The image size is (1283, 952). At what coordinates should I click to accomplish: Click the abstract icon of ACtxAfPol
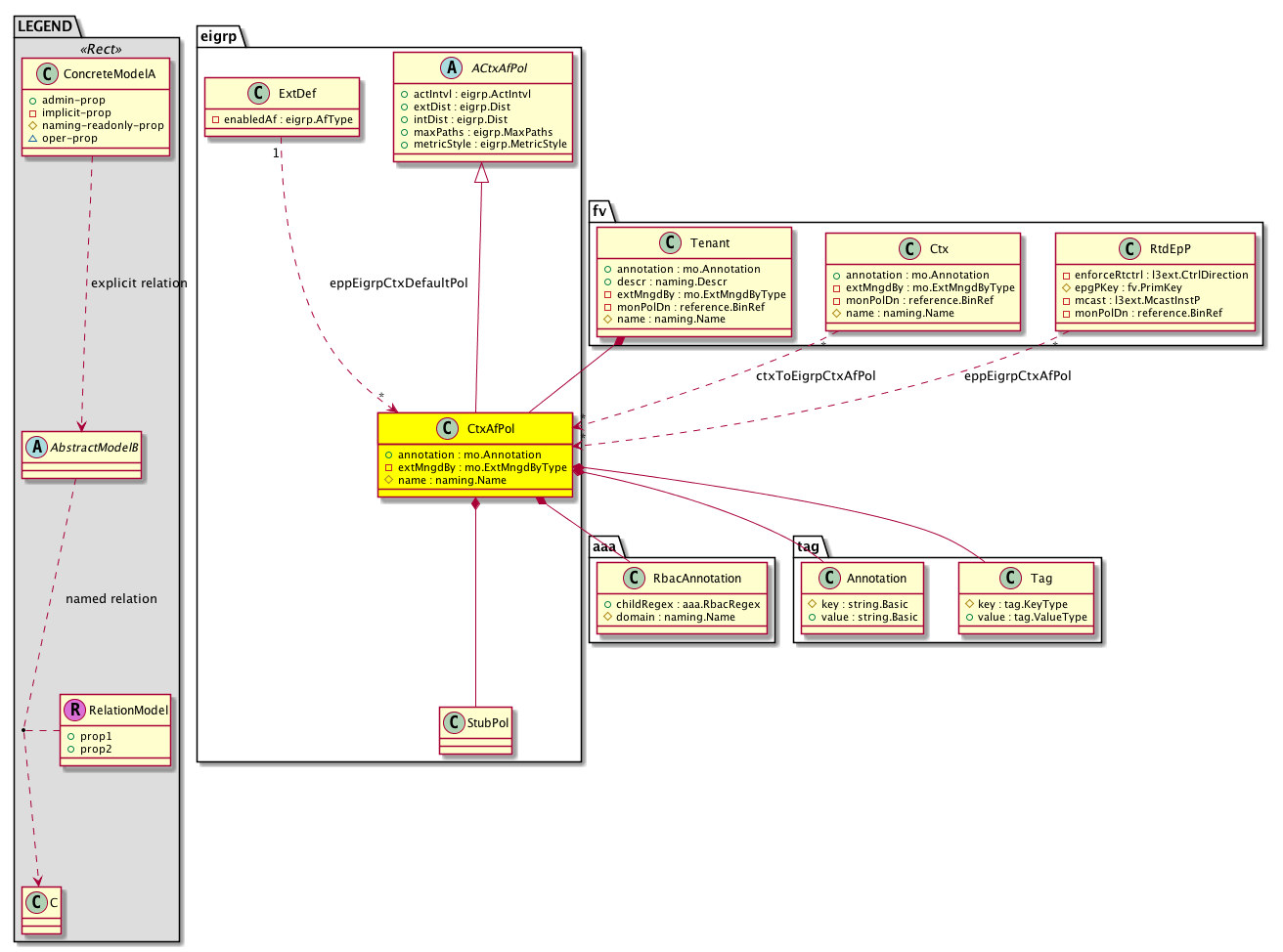click(451, 67)
